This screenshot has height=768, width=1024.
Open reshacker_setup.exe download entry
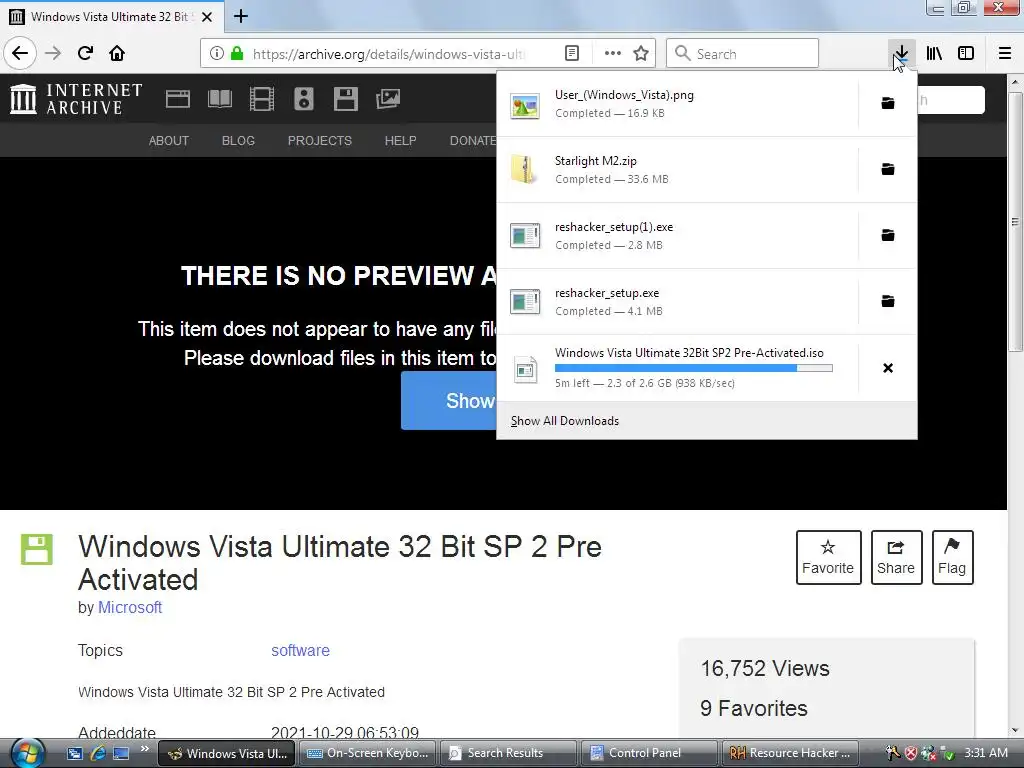point(677,302)
